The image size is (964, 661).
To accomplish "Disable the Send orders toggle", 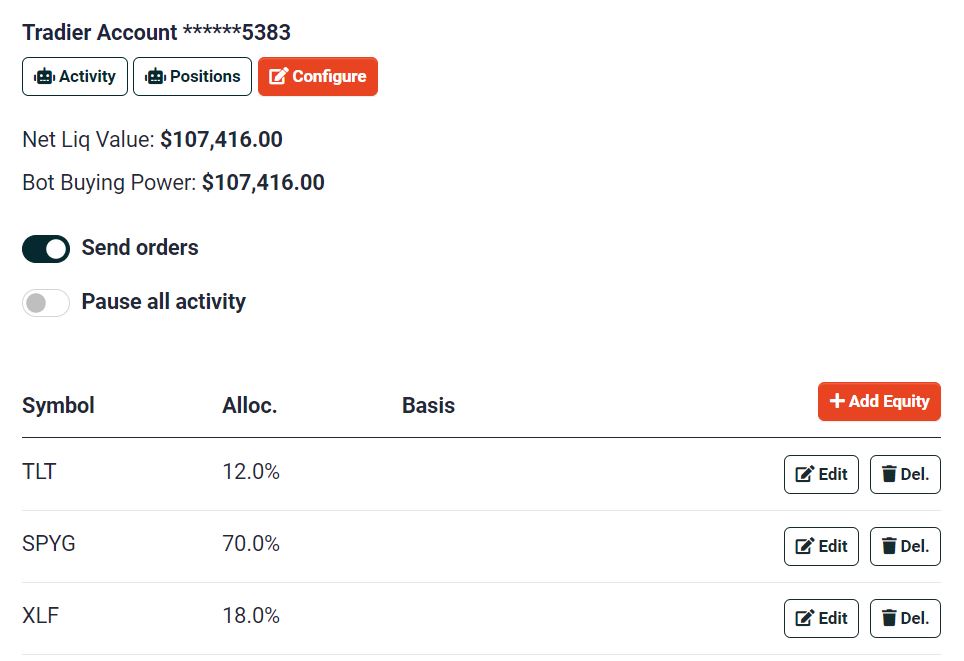I will tap(46, 249).
